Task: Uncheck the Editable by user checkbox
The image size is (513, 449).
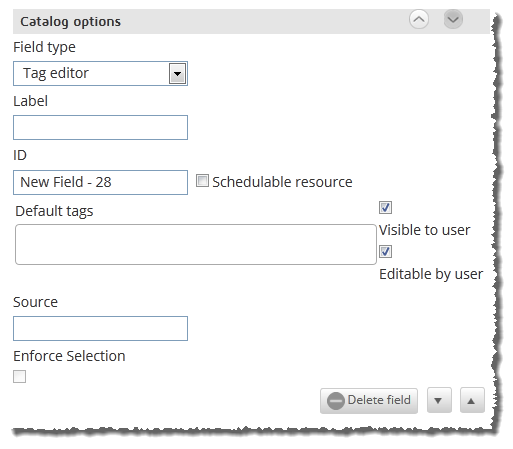Action: point(385,251)
